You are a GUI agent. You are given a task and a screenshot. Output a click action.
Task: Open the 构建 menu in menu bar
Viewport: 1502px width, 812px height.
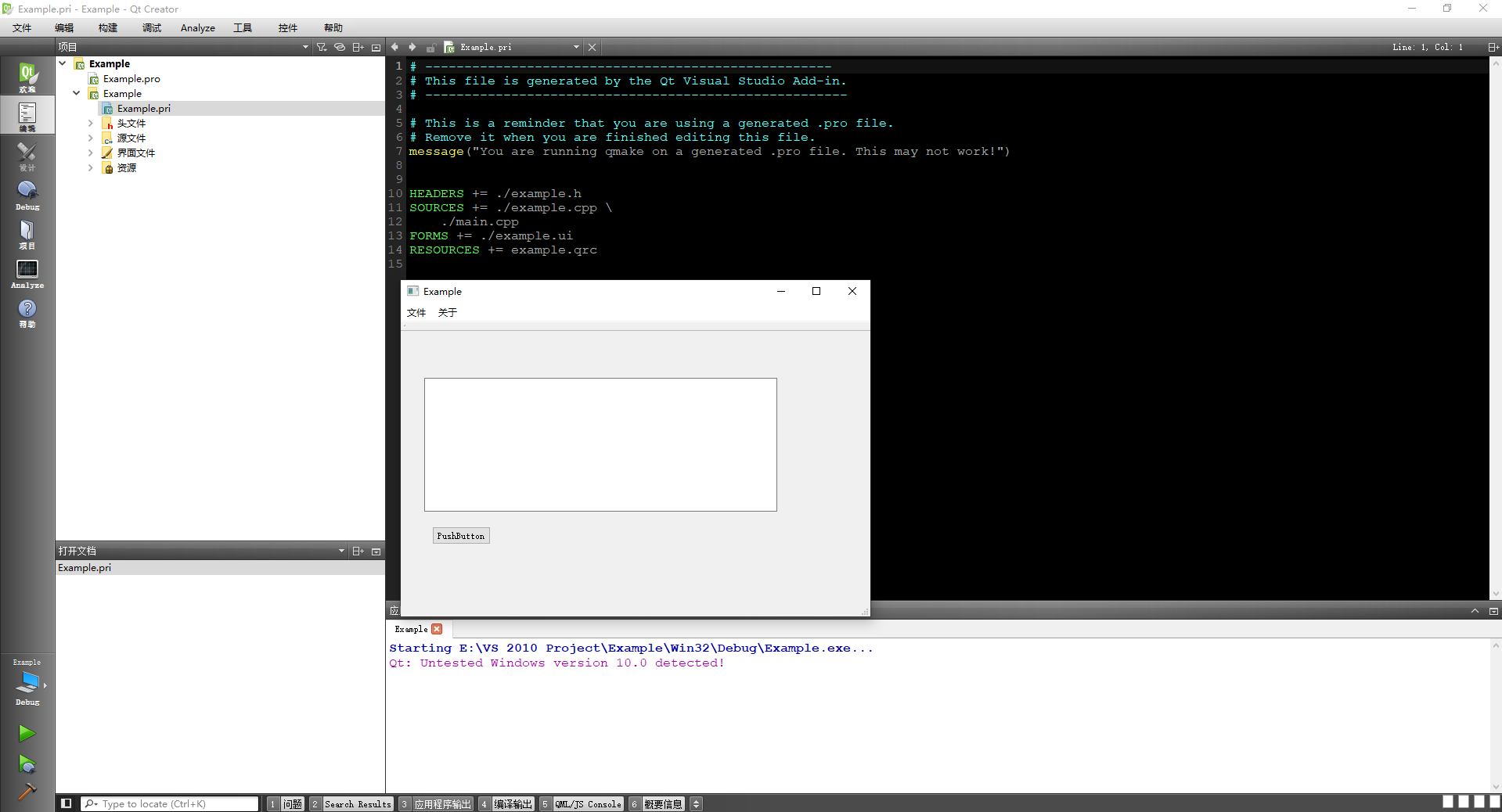(x=107, y=28)
